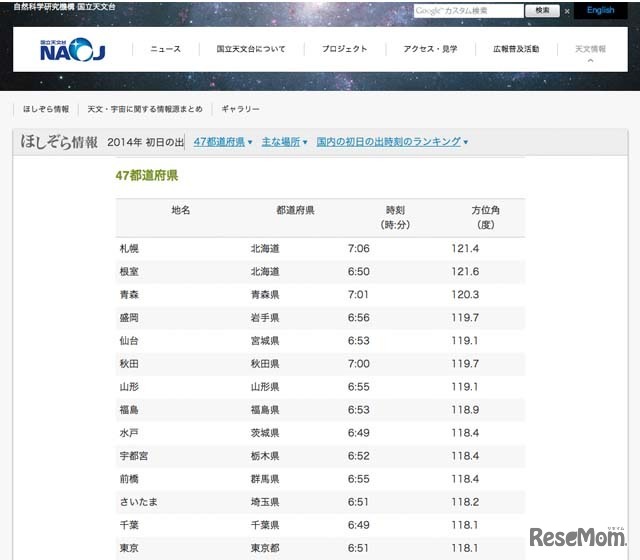The height and width of the screenshot is (560, 640).
Task: Switch the site language to English
Action: click(600, 11)
